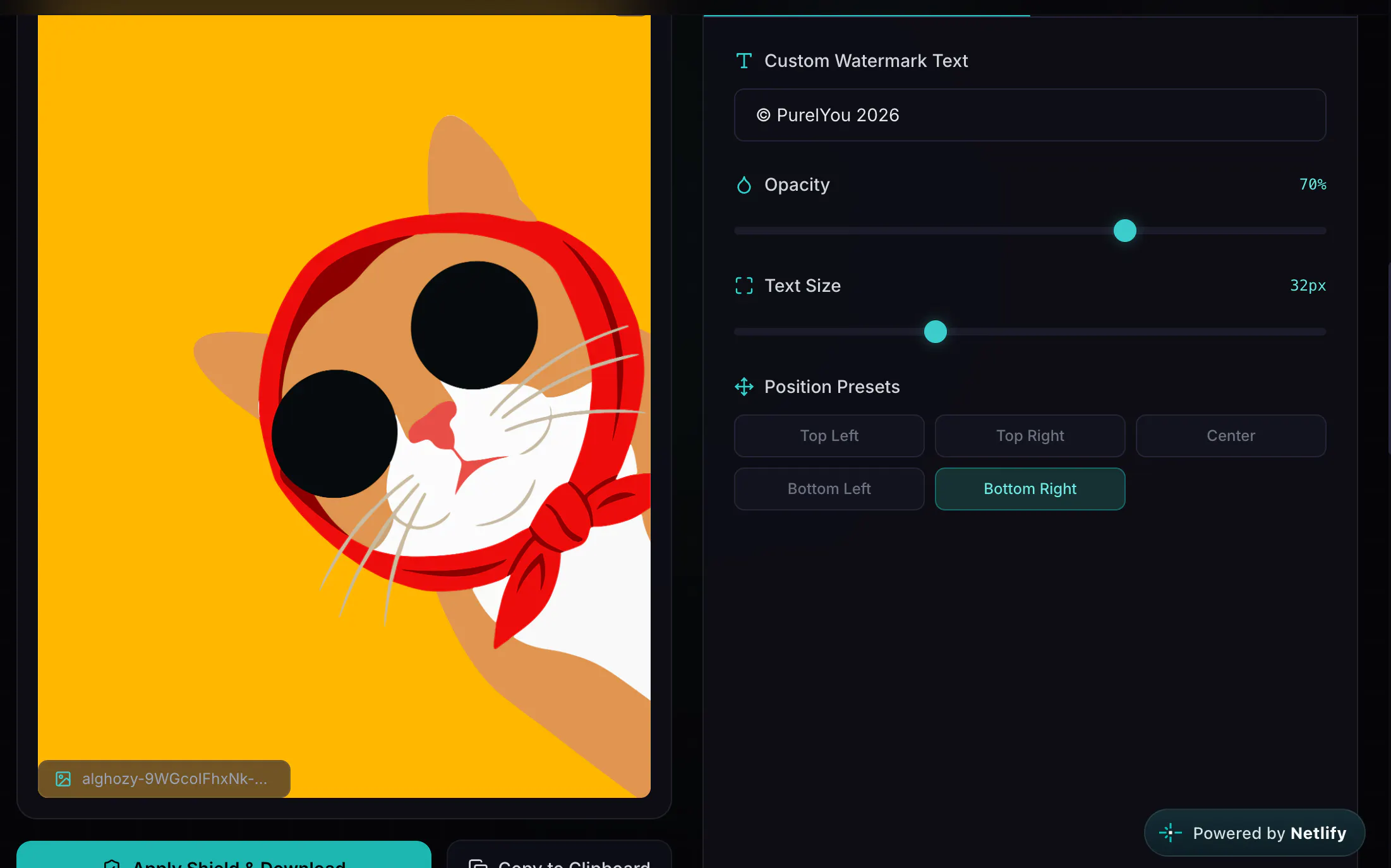Click the Opacity droplet icon
The height and width of the screenshot is (868, 1391).
[744, 184]
